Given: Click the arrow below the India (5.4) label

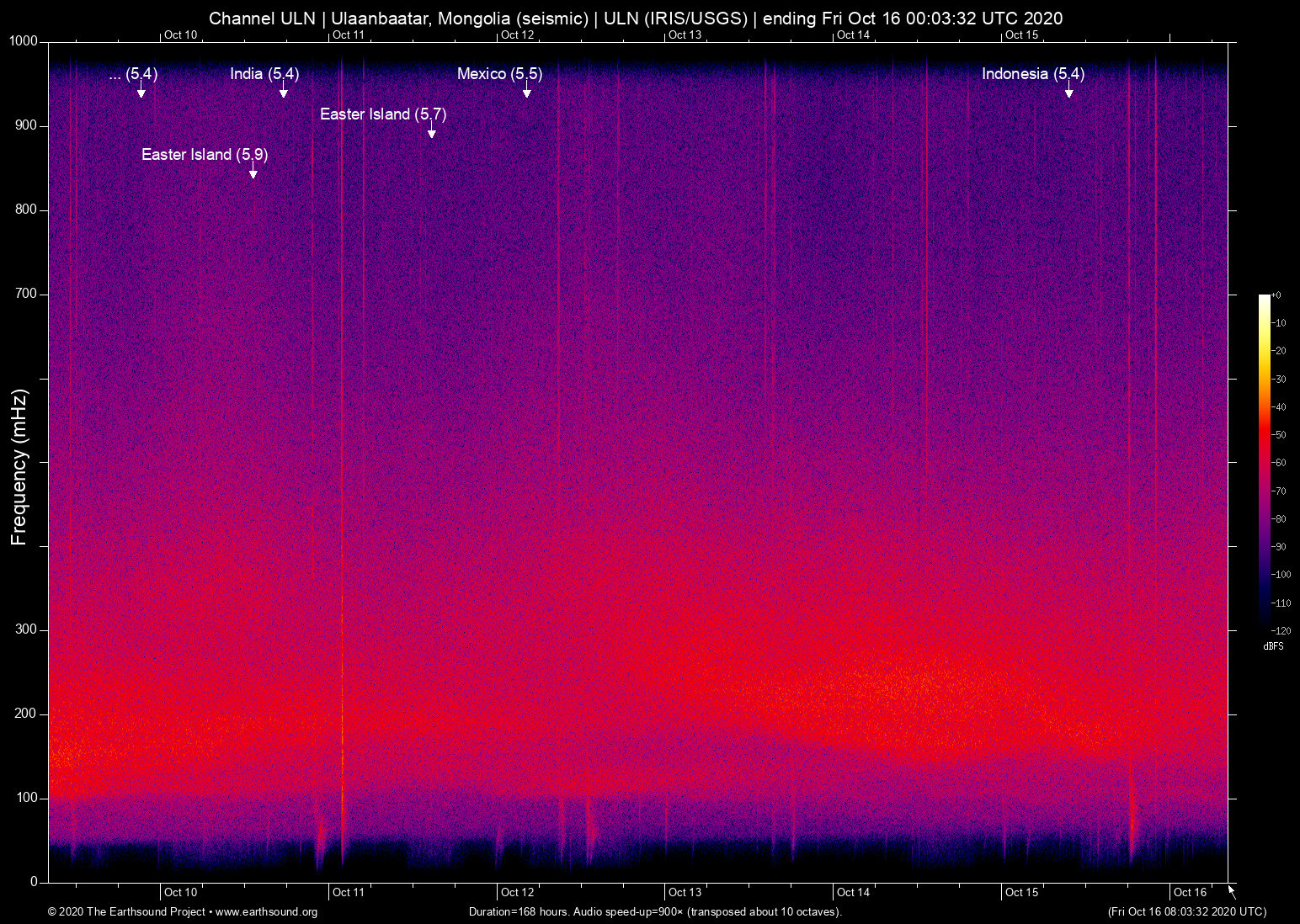Looking at the screenshot, I should tap(284, 91).
